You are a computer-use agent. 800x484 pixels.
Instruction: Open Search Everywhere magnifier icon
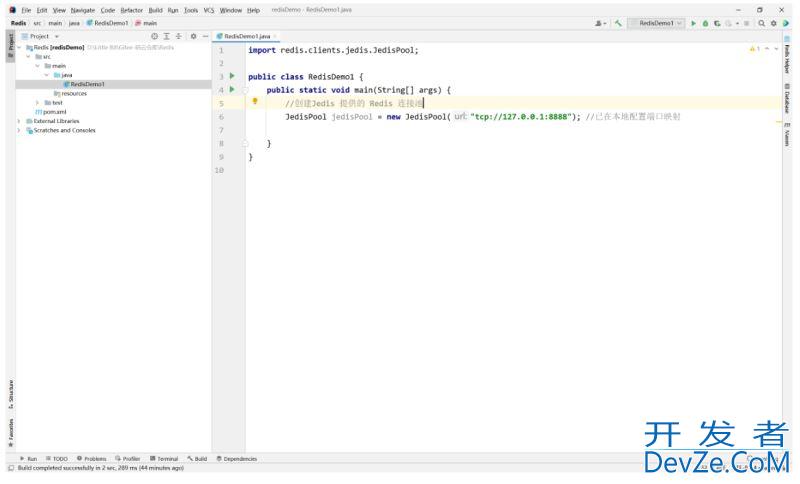(761, 23)
